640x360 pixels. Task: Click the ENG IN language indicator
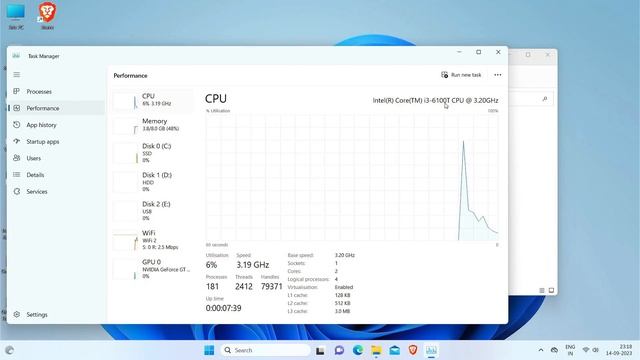tap(570, 350)
